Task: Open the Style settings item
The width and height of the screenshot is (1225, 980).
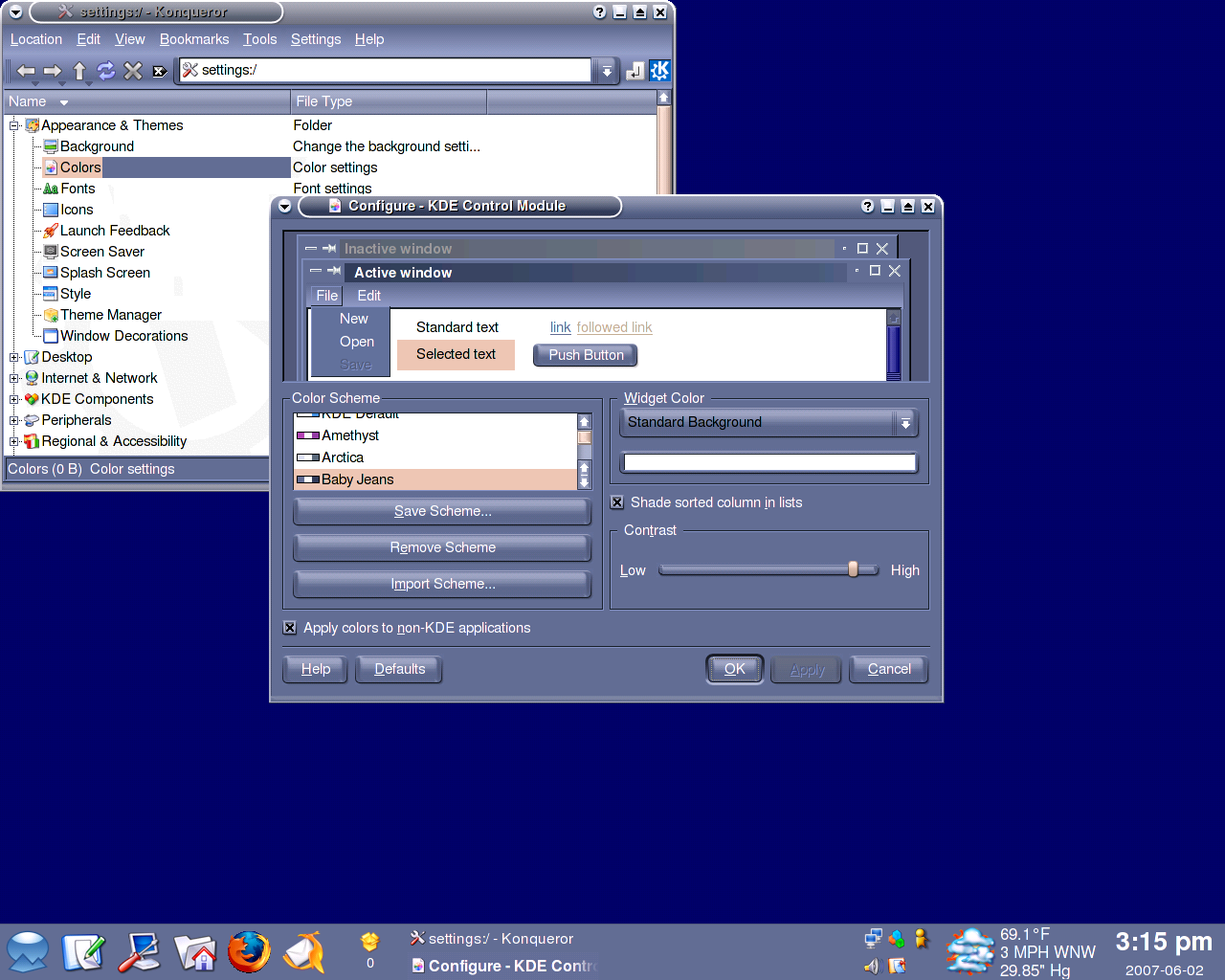Action: tap(76, 294)
